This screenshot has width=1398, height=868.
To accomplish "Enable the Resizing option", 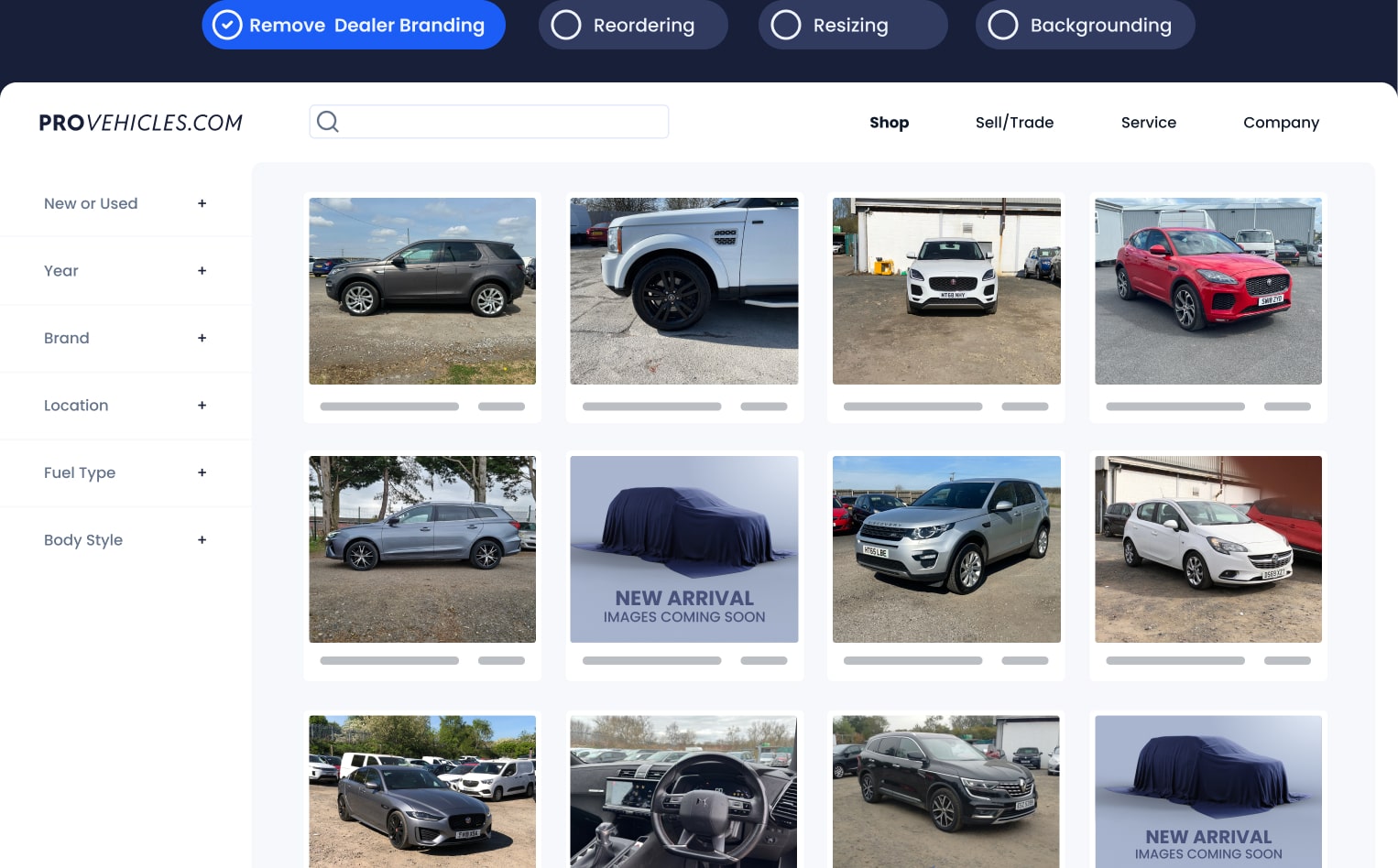I will coord(853,25).
